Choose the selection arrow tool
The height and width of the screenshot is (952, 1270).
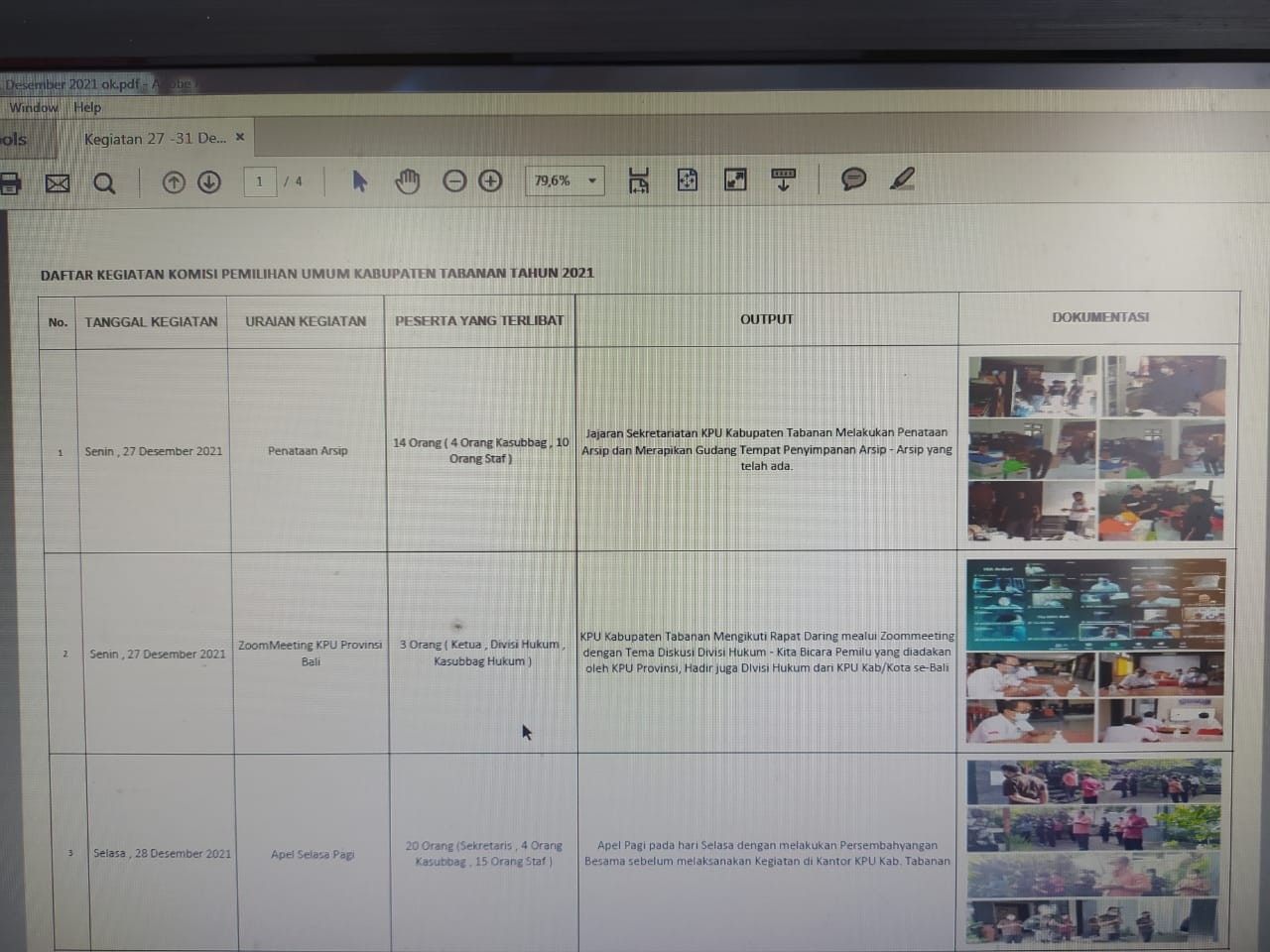(x=359, y=180)
